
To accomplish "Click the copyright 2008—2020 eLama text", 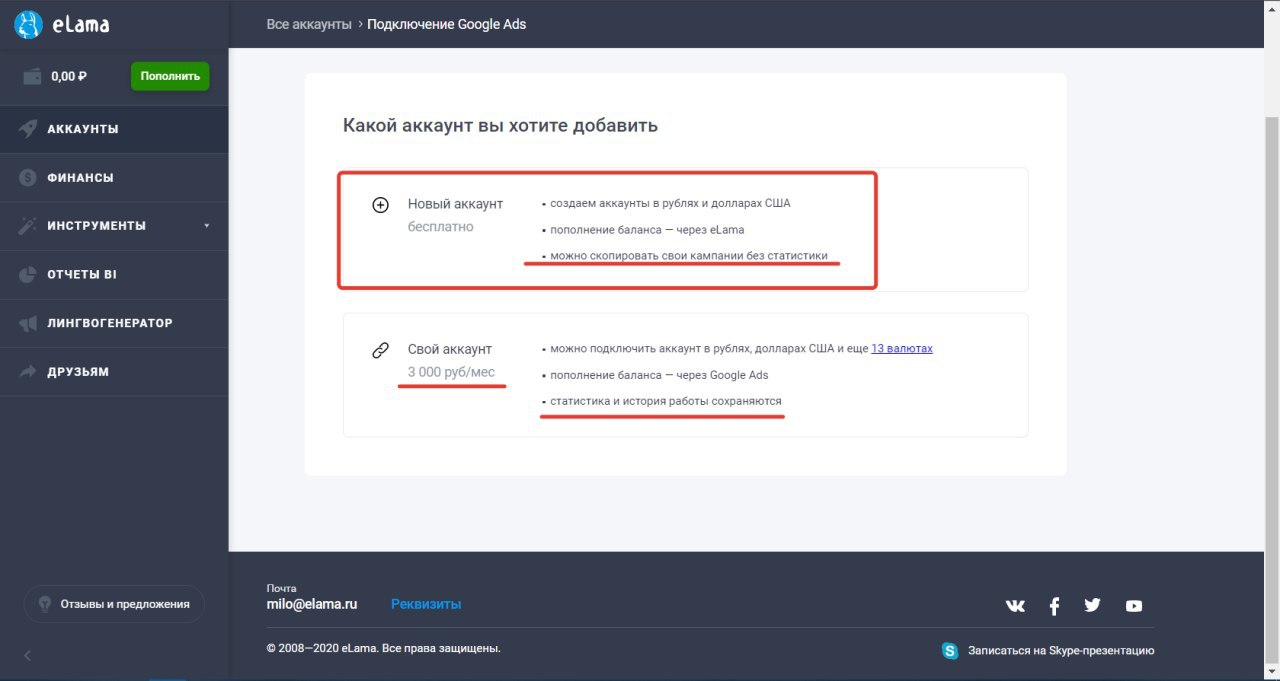I will coord(383,648).
